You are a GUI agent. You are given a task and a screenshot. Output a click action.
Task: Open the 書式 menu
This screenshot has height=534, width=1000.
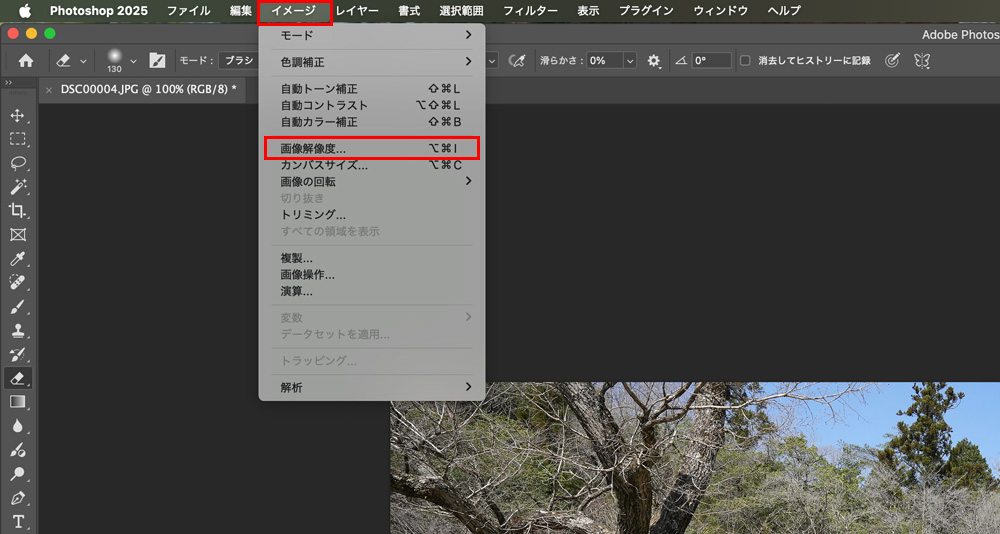click(409, 11)
